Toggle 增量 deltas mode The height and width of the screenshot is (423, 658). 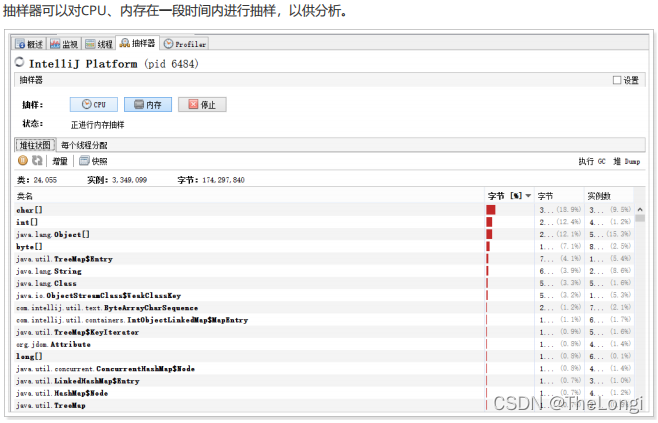[60, 161]
